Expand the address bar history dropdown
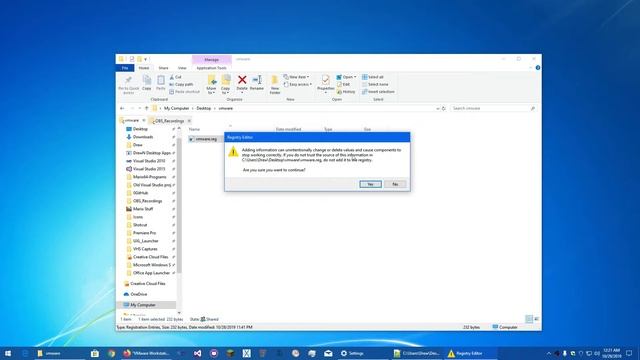The height and width of the screenshot is (360, 640). pos(438,109)
